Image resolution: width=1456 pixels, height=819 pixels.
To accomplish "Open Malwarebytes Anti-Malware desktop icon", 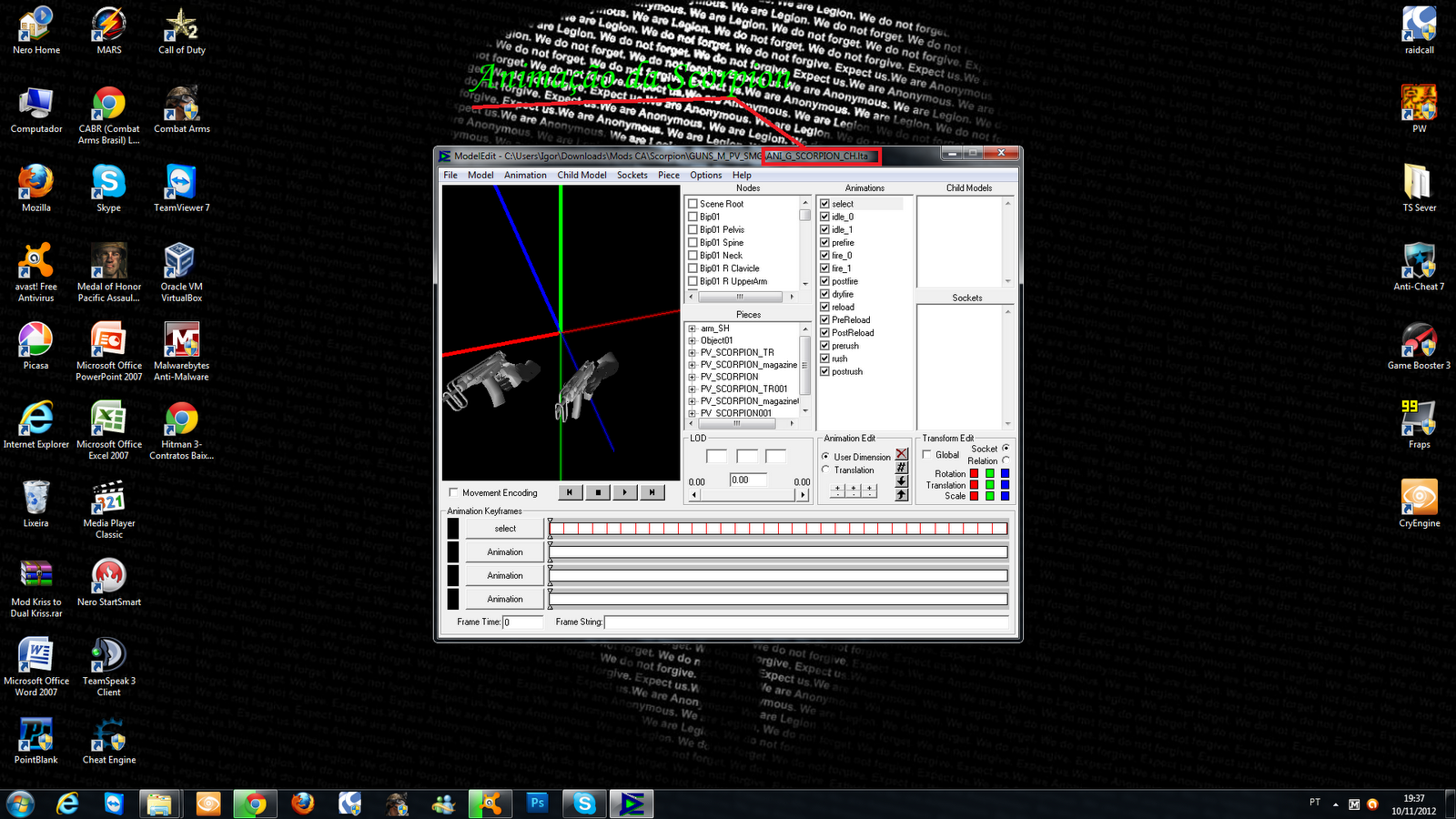I will click(x=181, y=352).
